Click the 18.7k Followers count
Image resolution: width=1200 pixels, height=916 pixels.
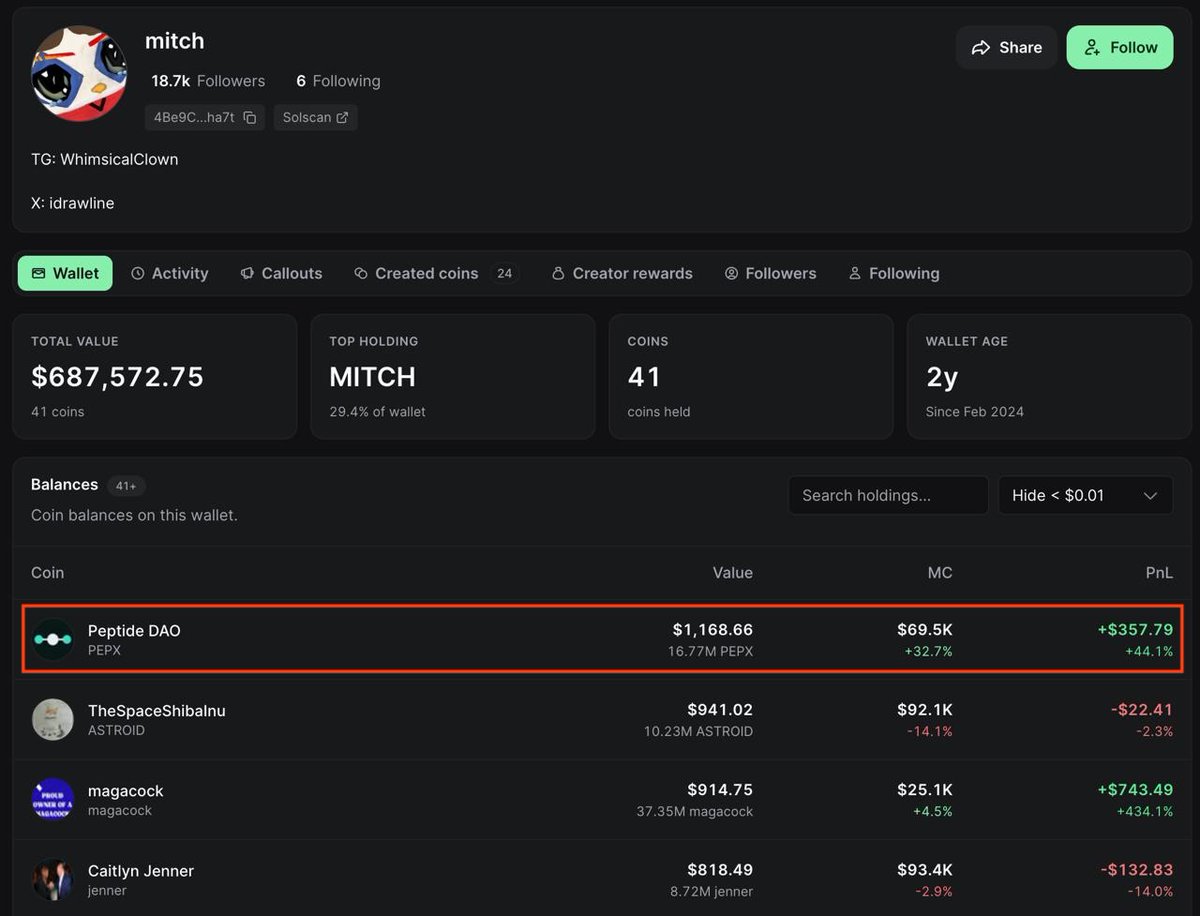(208, 81)
